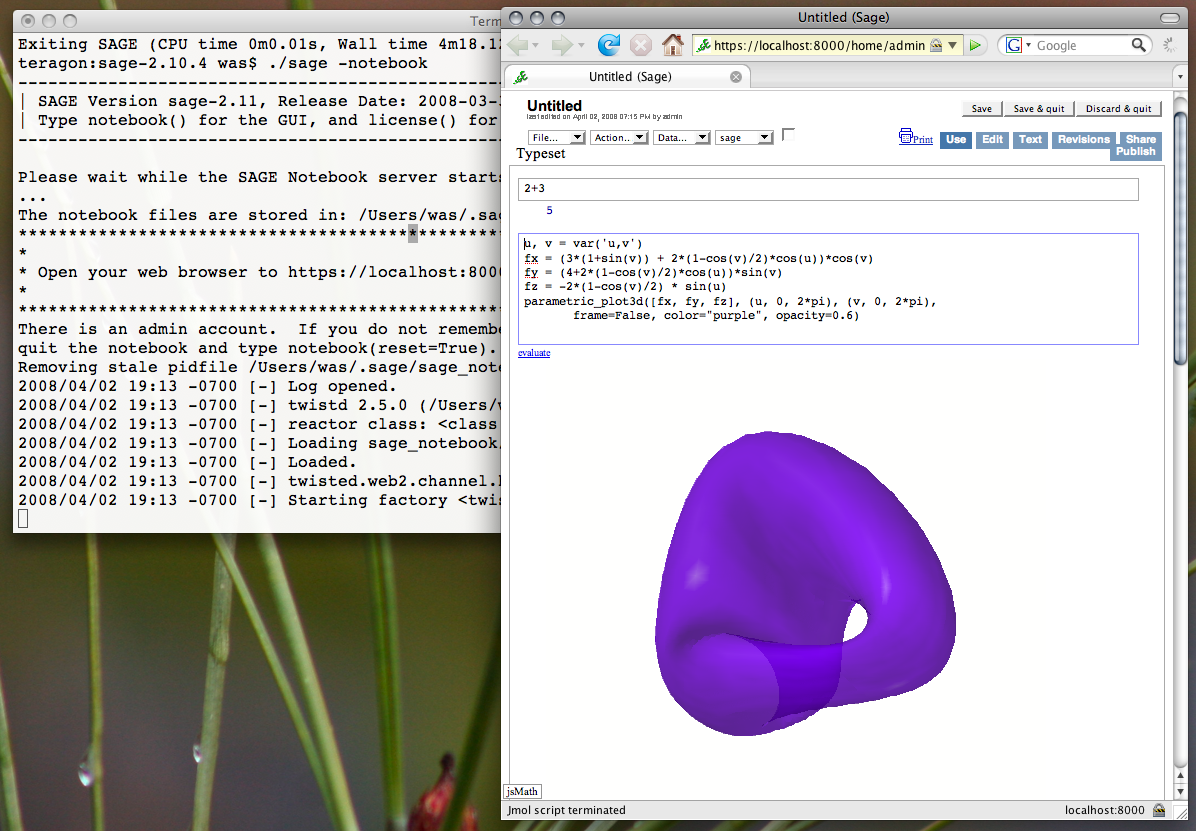Open the Share tab
The image size is (1196, 831).
click(x=1140, y=139)
